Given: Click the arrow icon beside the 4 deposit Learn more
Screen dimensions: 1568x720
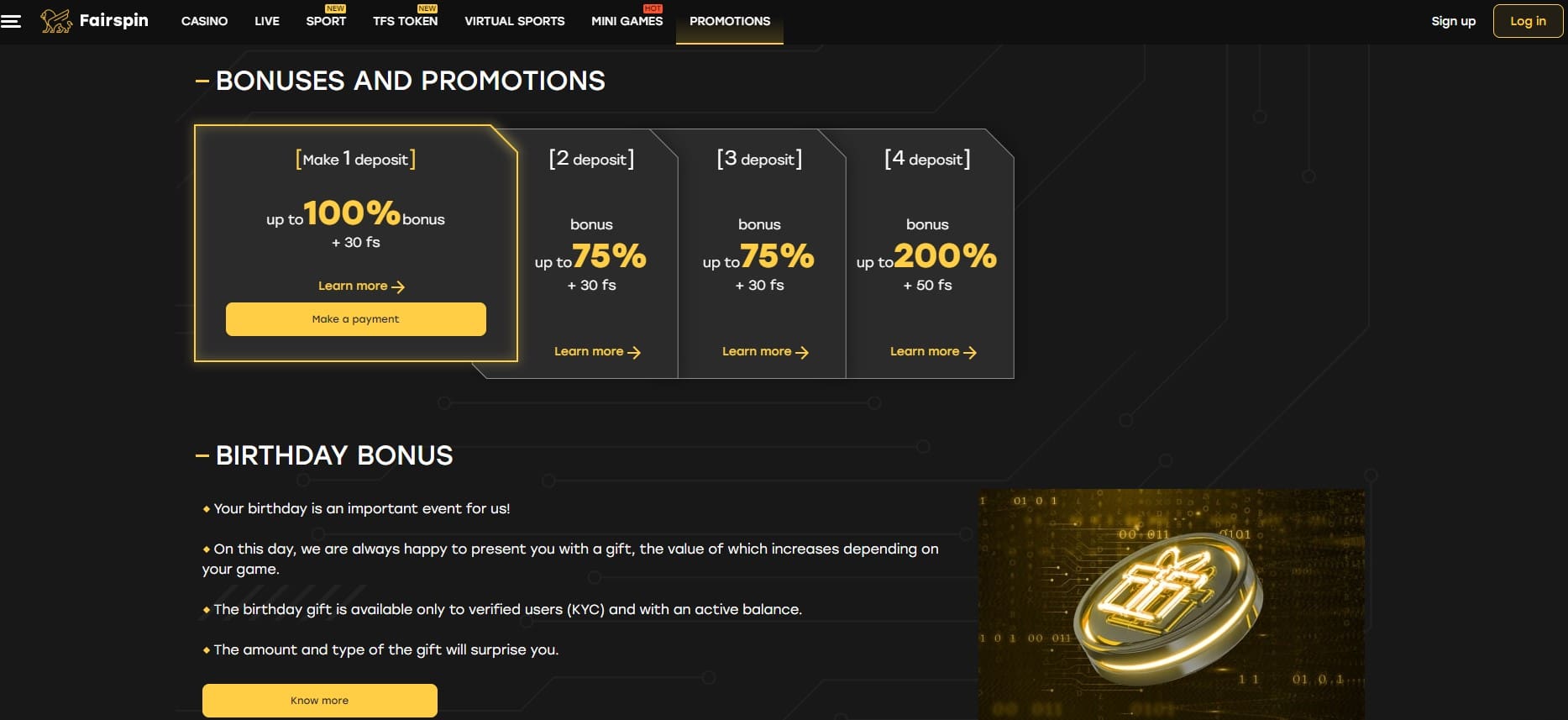Looking at the screenshot, I should pyautogui.click(x=970, y=352).
